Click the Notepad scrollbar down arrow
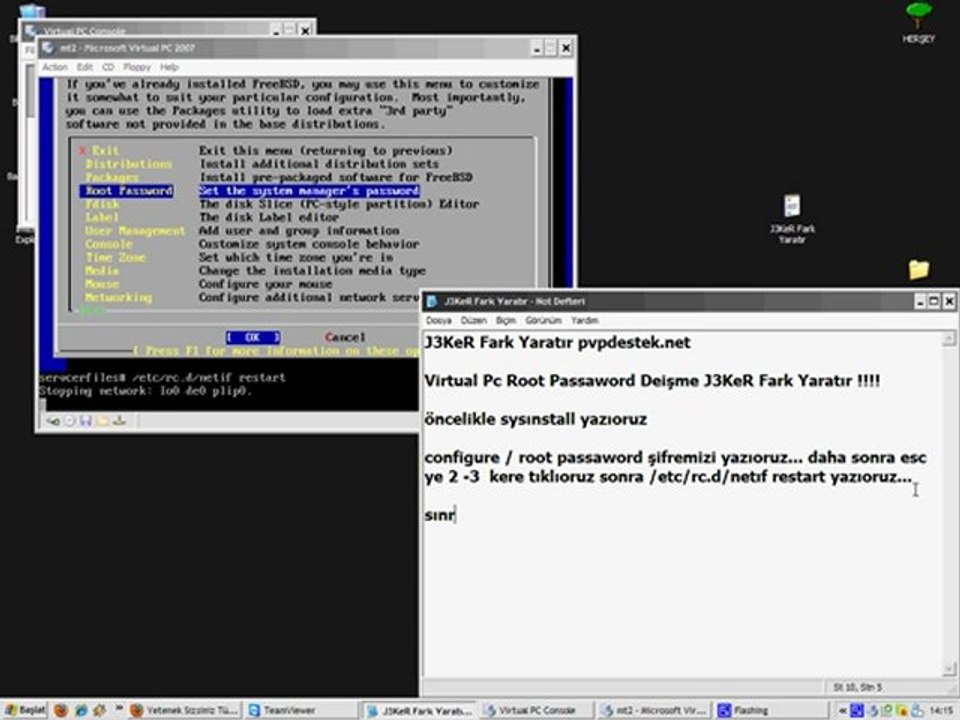Viewport: 960px width, 720px height. pos(949,669)
